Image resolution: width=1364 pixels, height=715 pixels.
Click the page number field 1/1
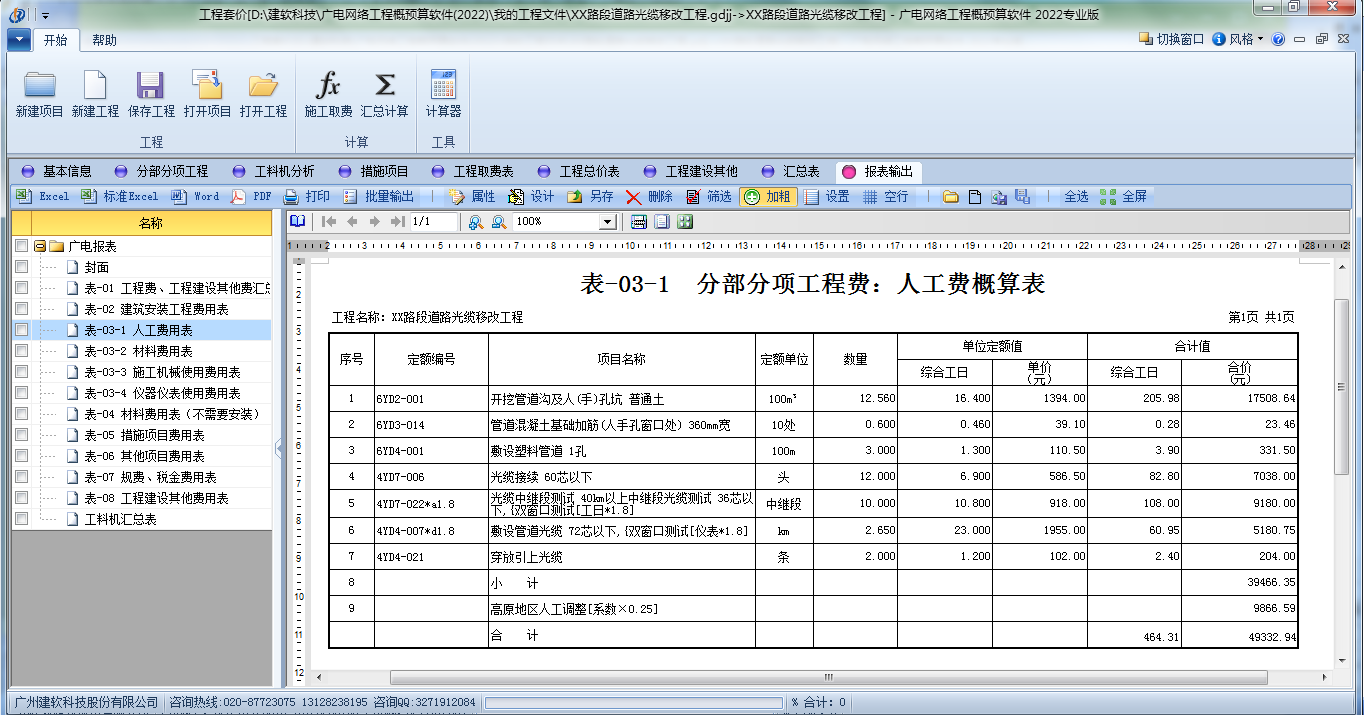pyautogui.click(x=434, y=222)
